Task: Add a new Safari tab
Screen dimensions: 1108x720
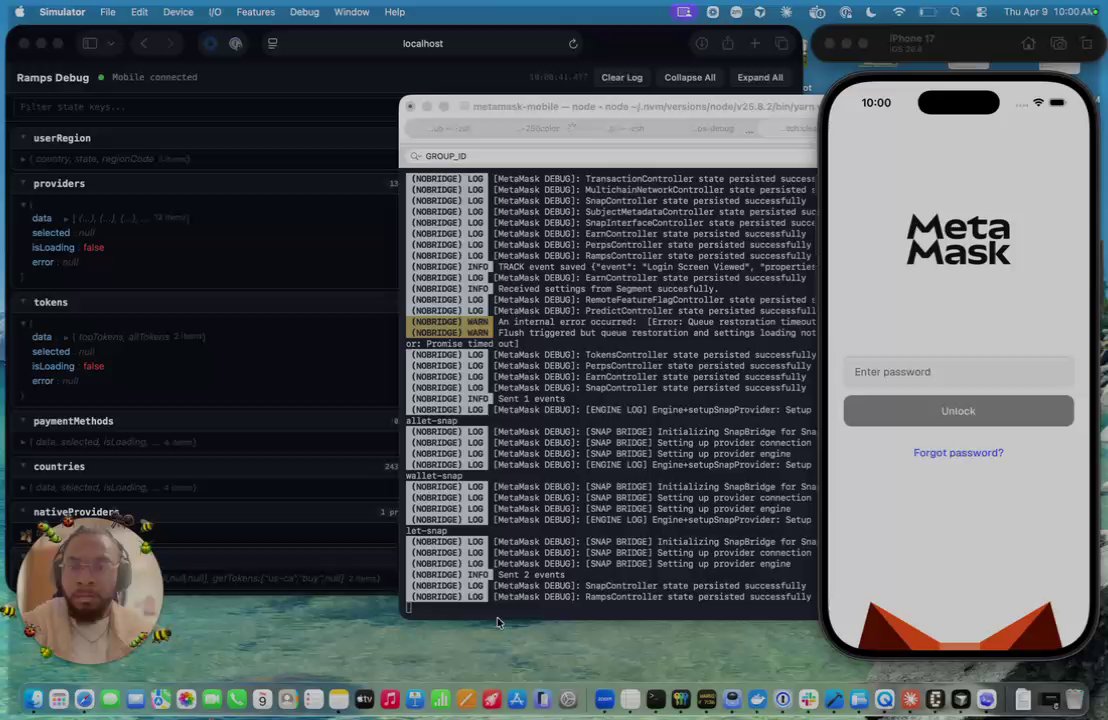Action: tap(755, 44)
